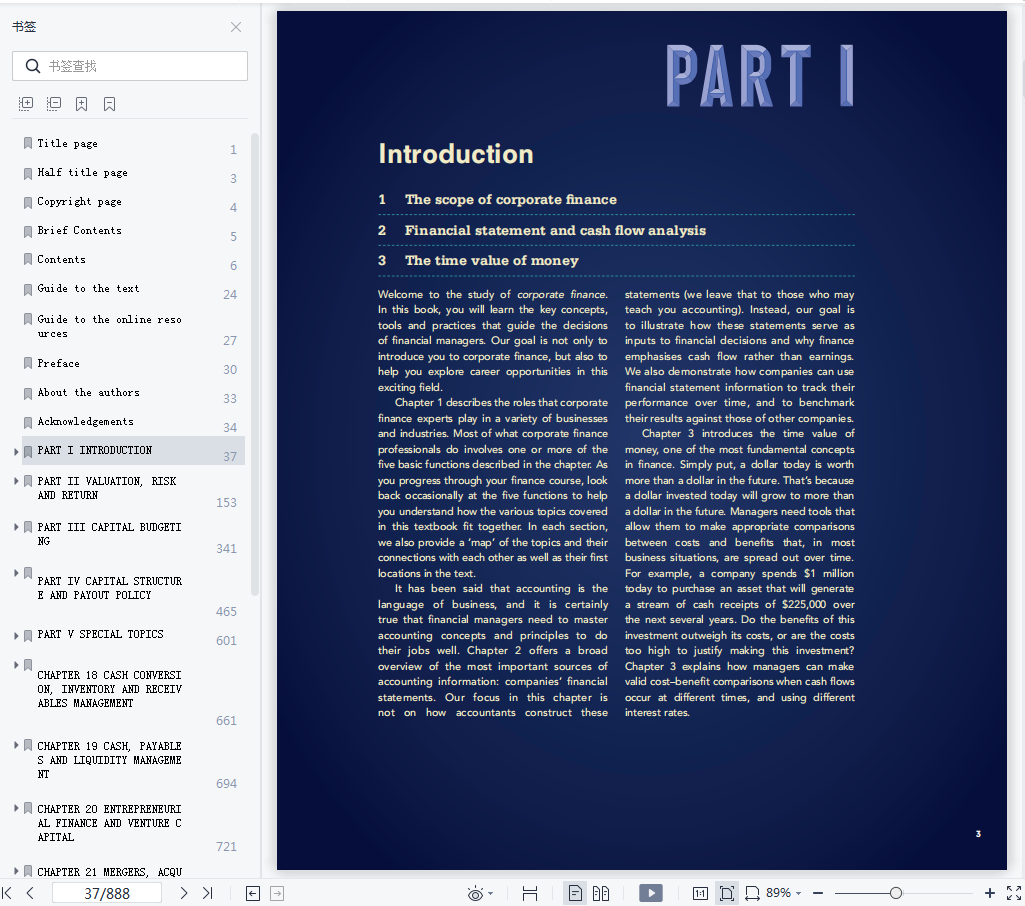
Task: Enable single page view
Action: [575, 893]
